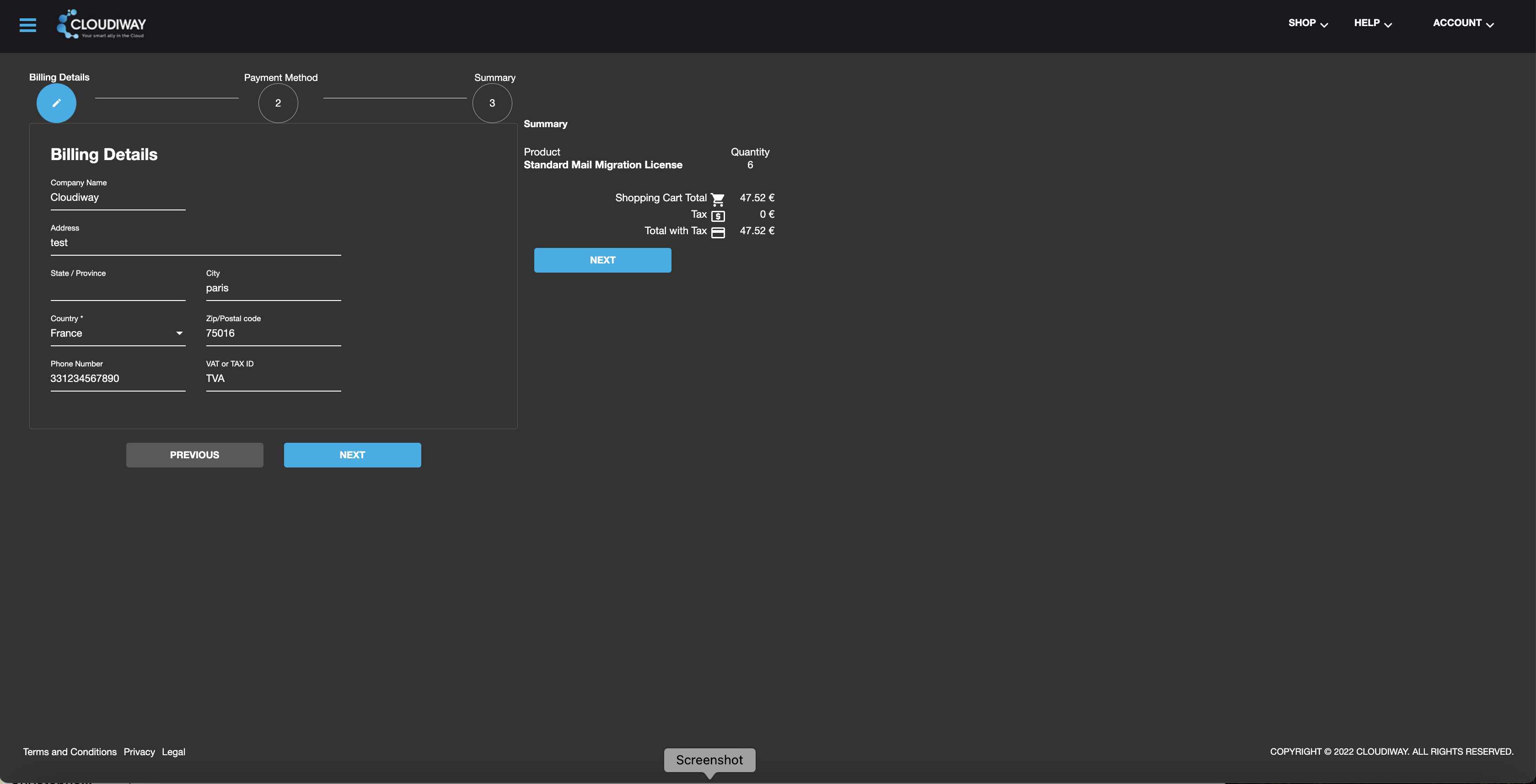Click into the Company Name field

pyautogui.click(x=118, y=198)
